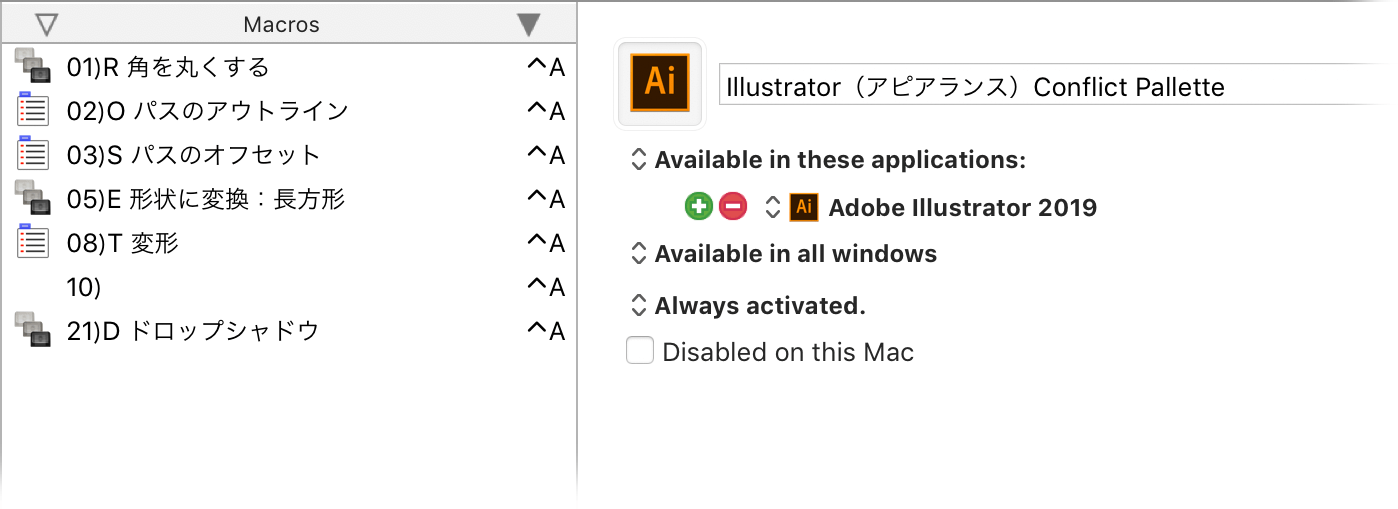
Task: Select macro 03)S パスのオフセット
Action: tap(289, 154)
